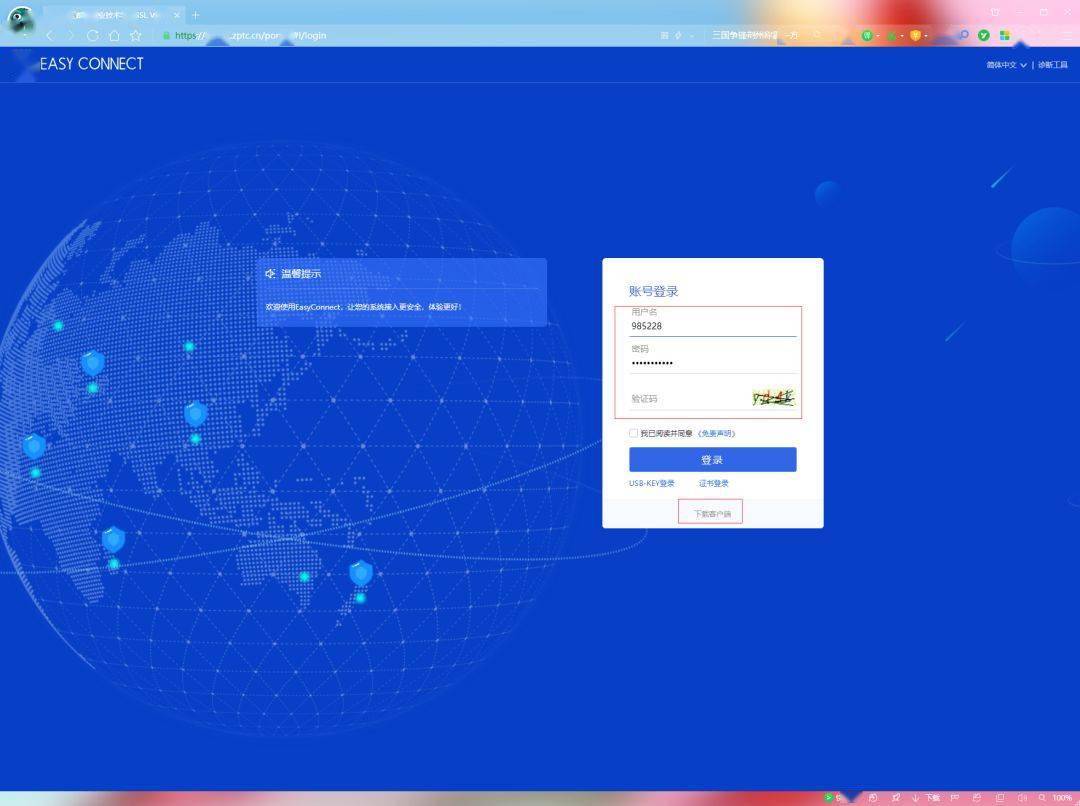Open the 下载 downloads in status bar

(926, 798)
